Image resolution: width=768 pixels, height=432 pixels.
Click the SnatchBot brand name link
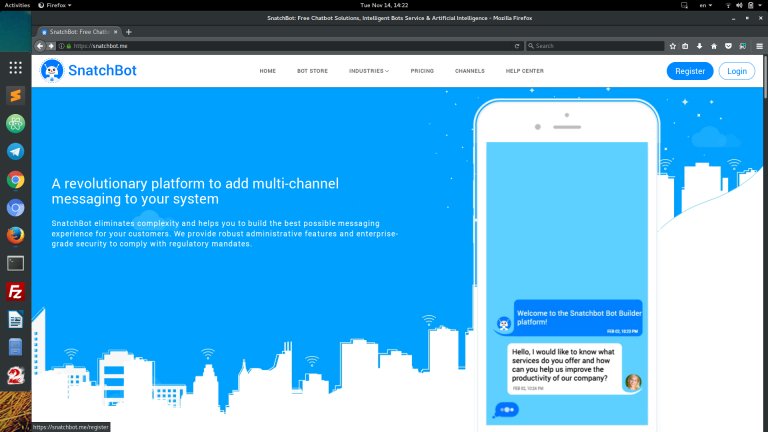tap(102, 71)
